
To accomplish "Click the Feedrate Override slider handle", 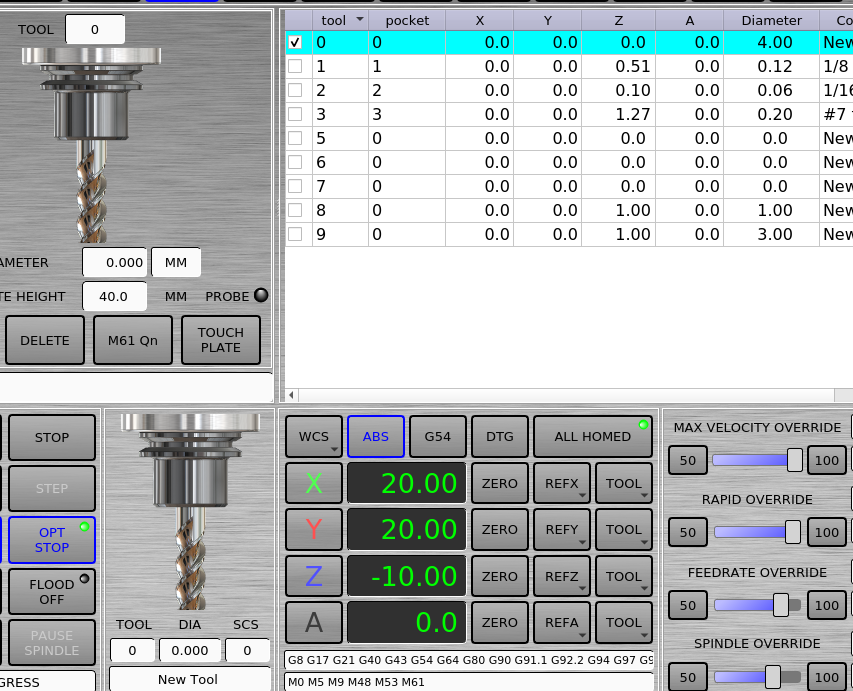I will point(781,605).
